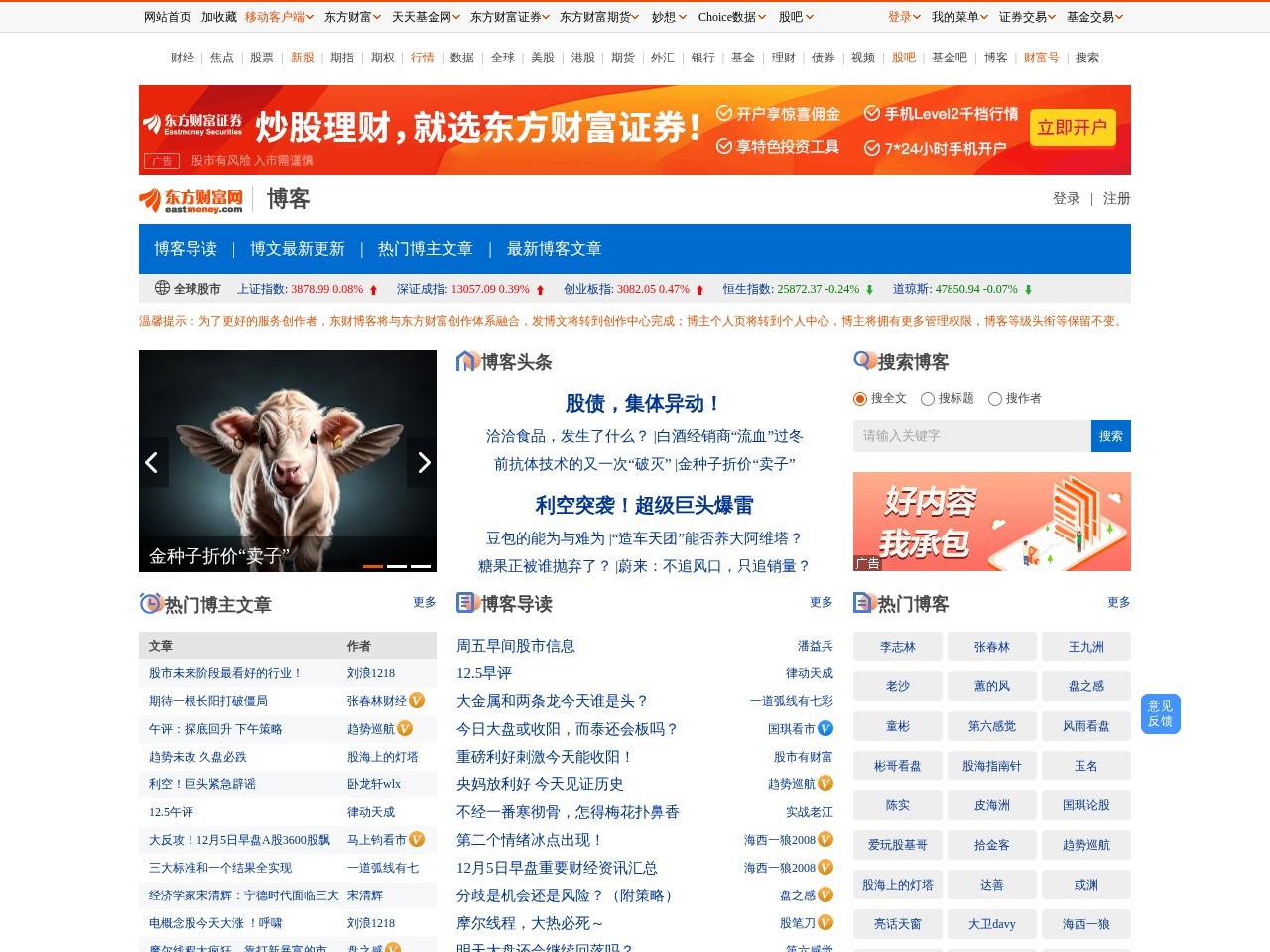Expand the 东方财富证券 dropdown

point(508,17)
